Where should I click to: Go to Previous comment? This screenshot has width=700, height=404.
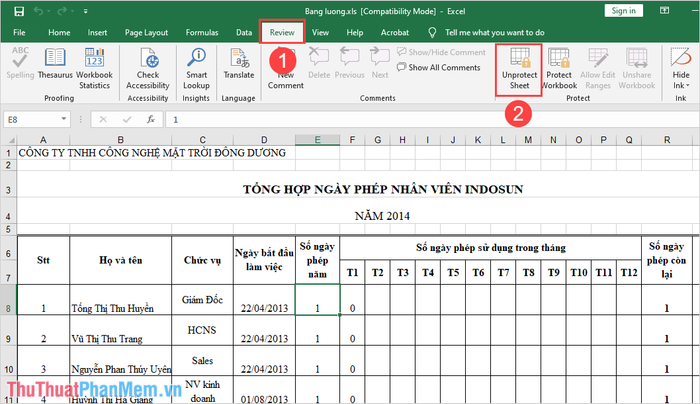350,63
